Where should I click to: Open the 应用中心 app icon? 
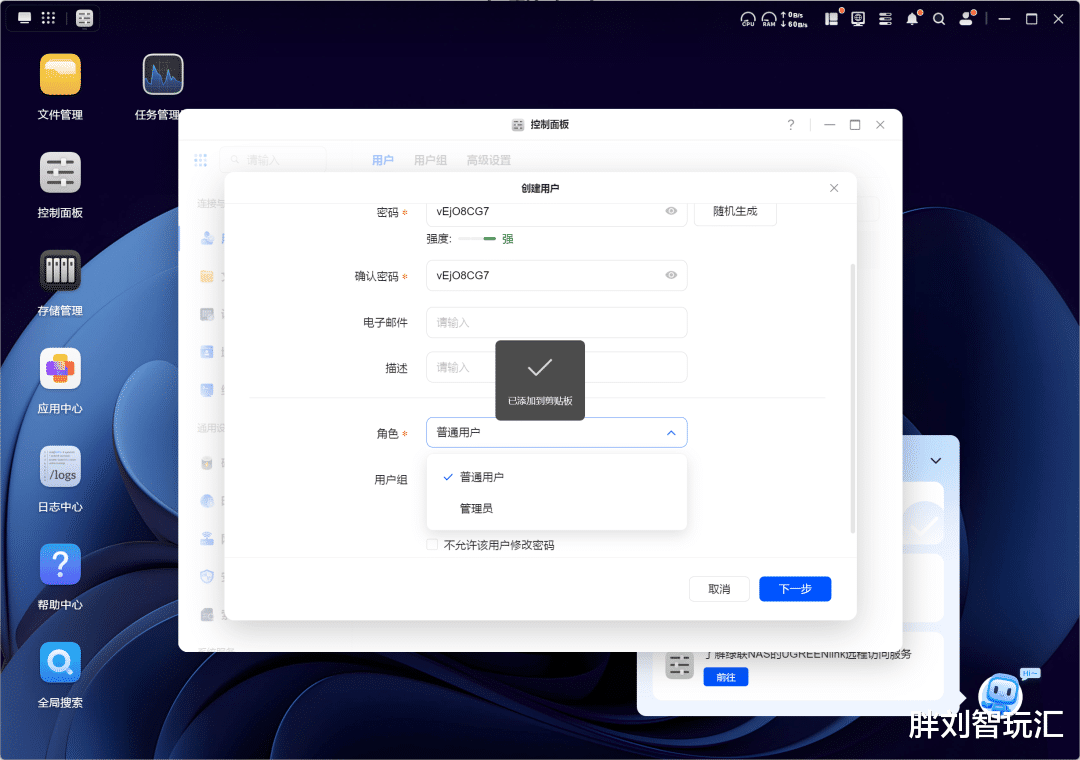click(x=60, y=369)
